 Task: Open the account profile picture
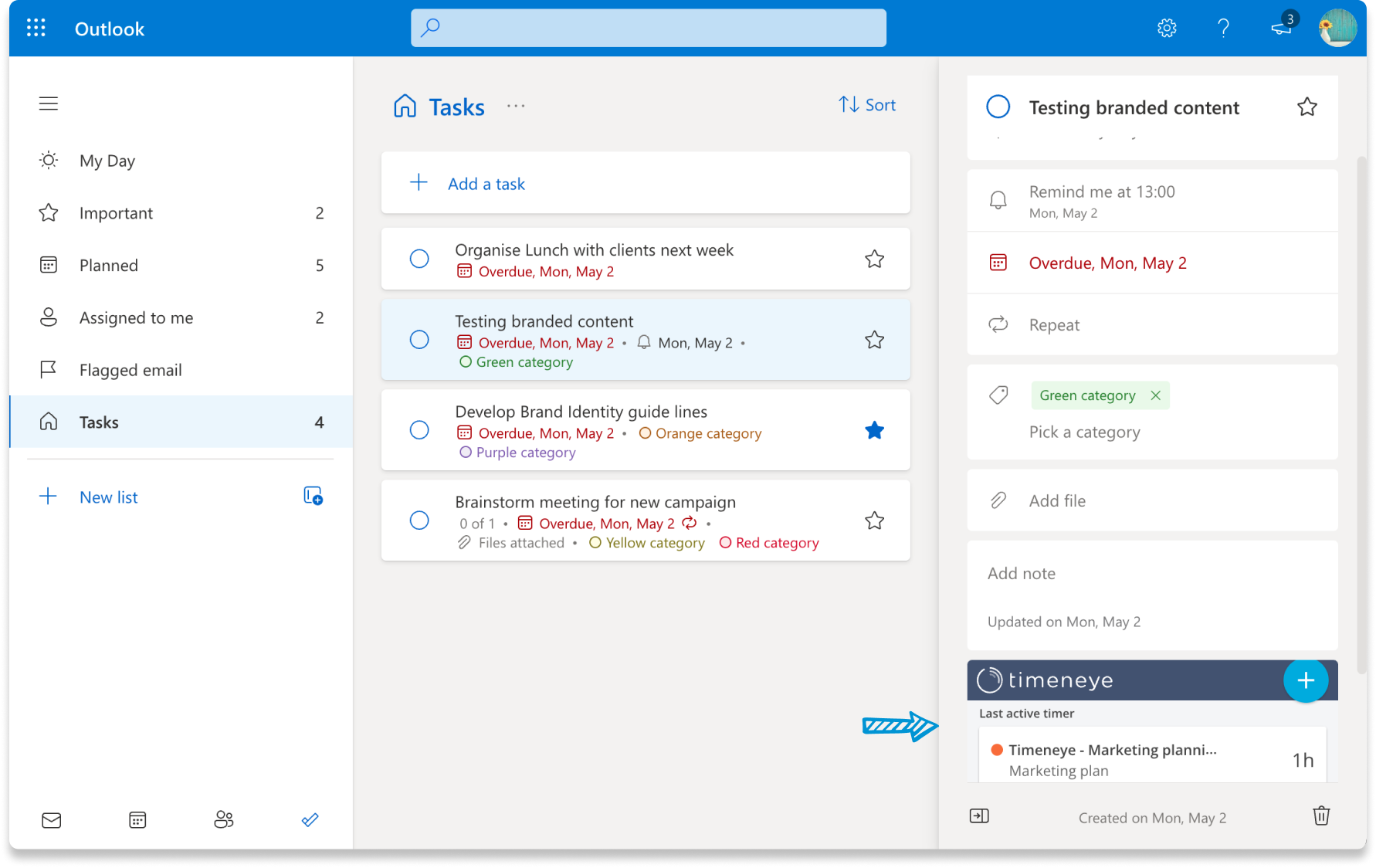pos(1337,28)
